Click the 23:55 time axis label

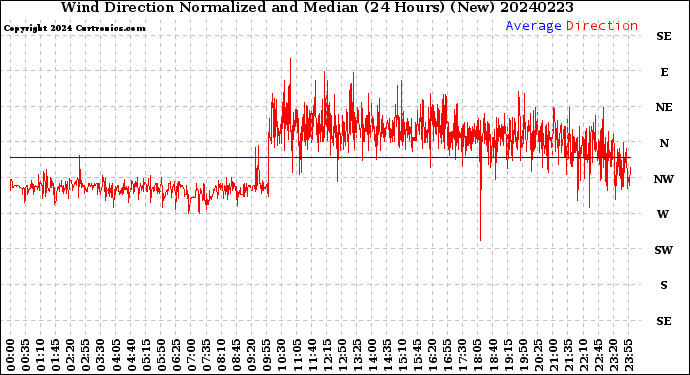click(x=628, y=355)
